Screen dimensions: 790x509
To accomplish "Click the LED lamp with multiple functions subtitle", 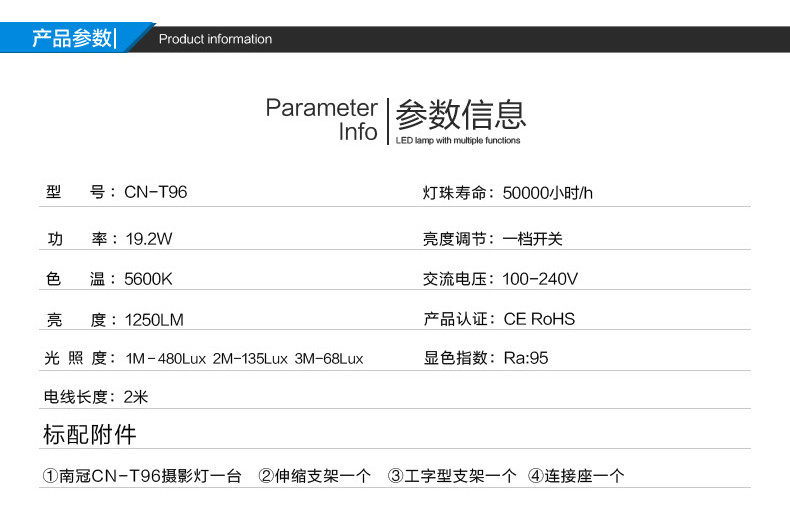I will (x=458, y=140).
